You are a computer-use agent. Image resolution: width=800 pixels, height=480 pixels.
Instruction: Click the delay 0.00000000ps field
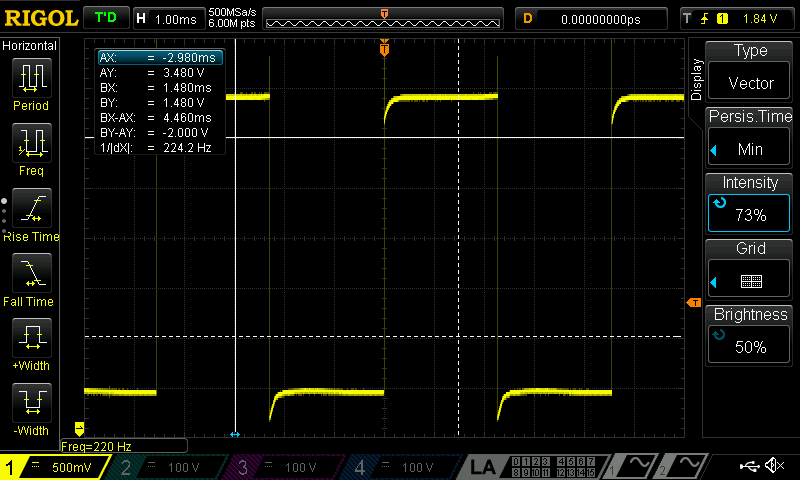point(591,19)
